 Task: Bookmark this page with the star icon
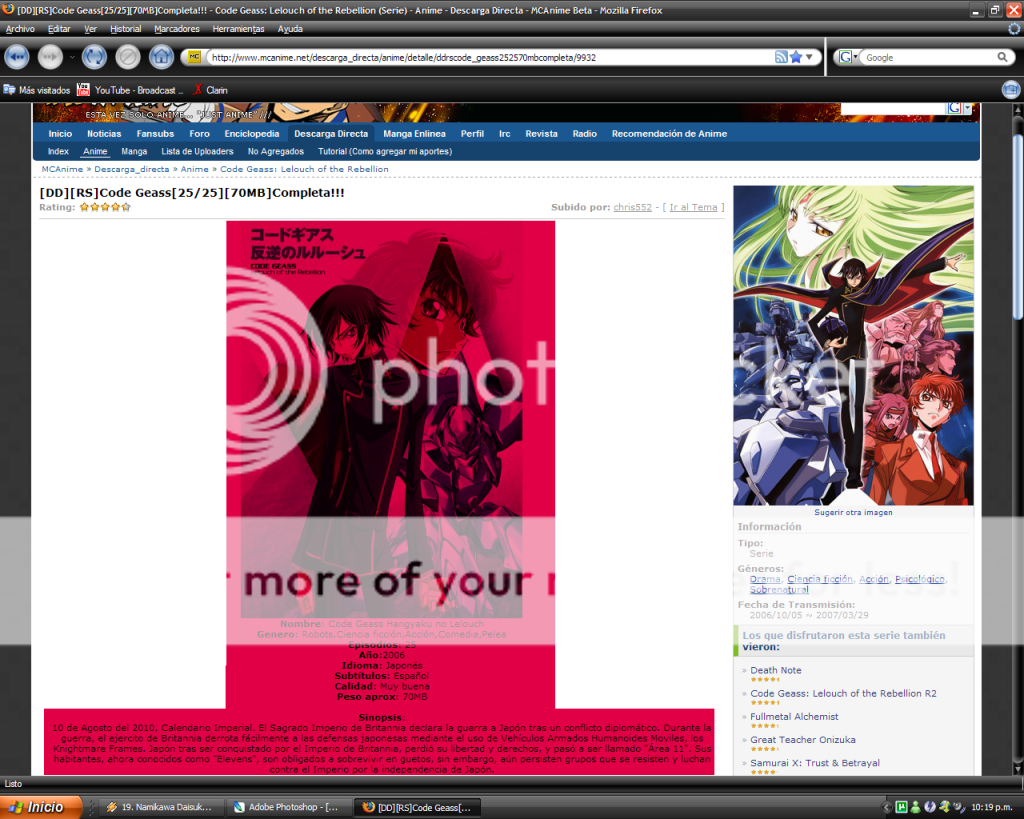[795, 57]
